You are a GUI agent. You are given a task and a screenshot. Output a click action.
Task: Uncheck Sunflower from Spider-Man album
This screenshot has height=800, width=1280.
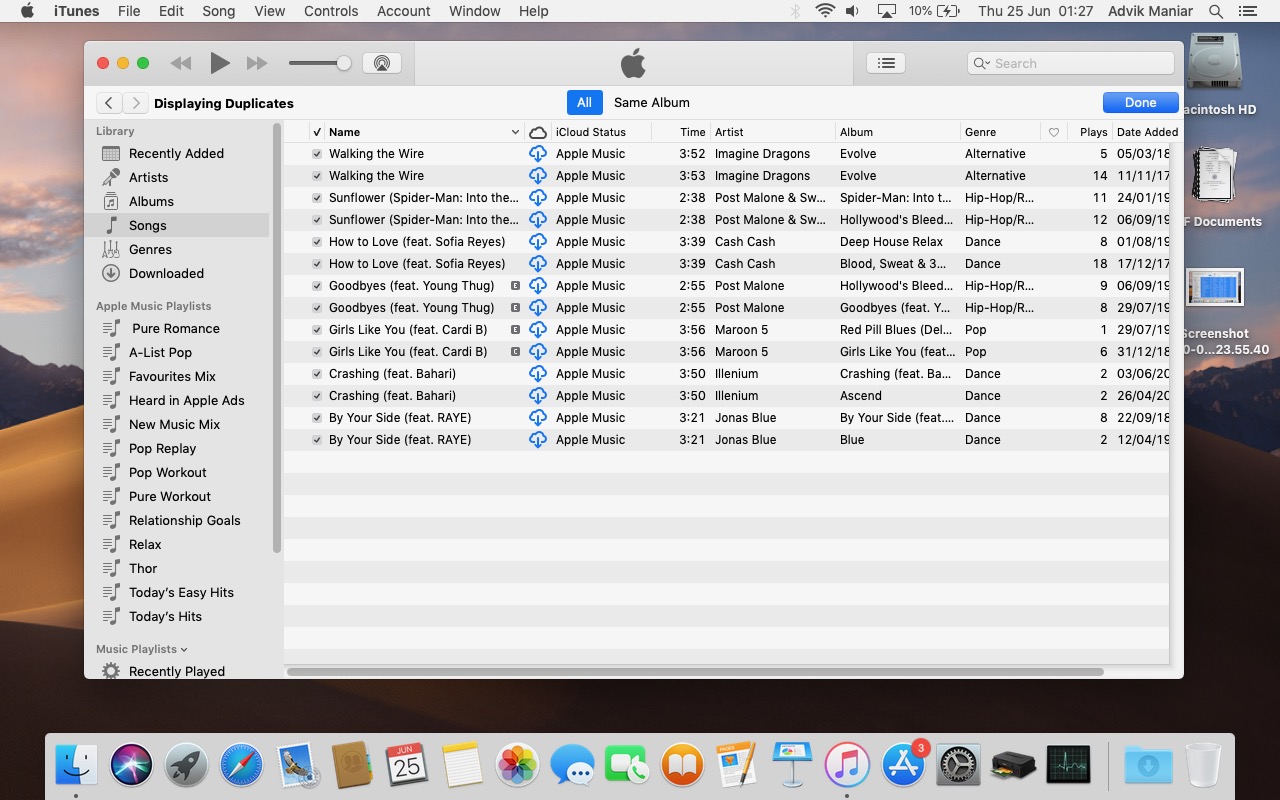317,198
